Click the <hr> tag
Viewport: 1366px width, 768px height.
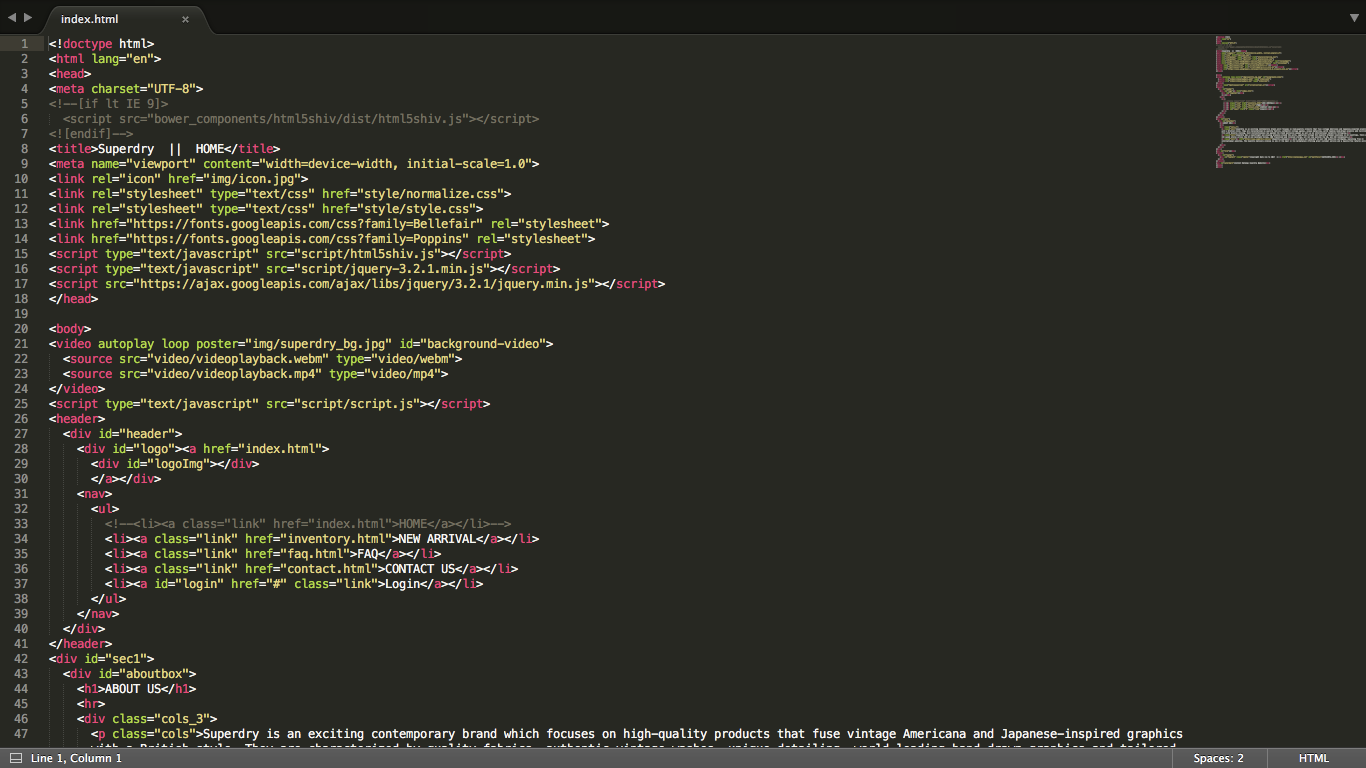(91, 704)
